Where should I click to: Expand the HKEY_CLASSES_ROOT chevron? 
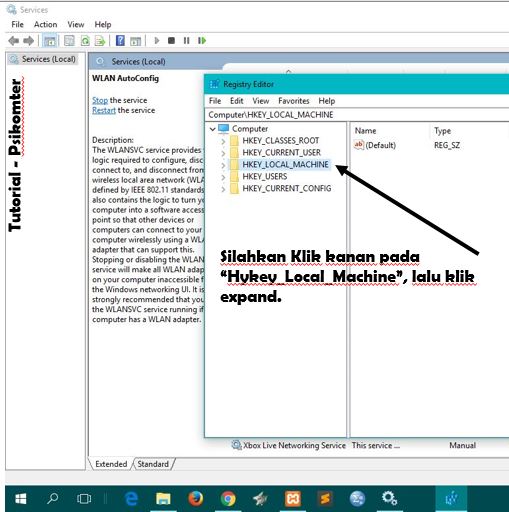click(223, 141)
